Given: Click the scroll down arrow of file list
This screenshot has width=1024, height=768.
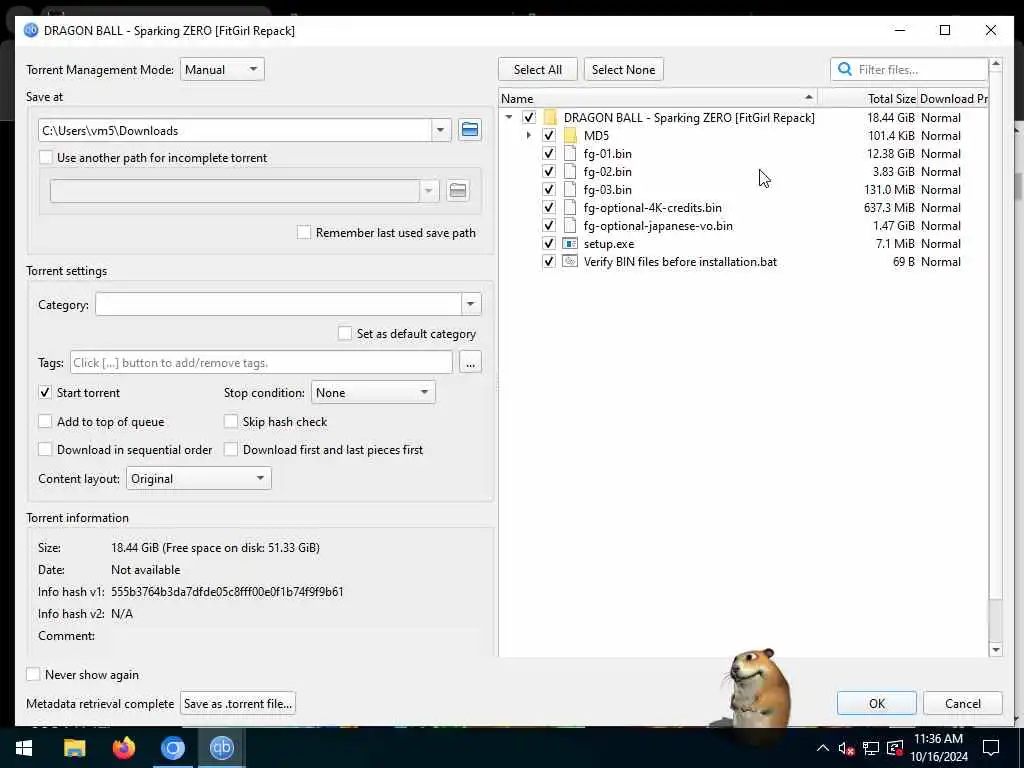Looking at the screenshot, I should [995, 649].
